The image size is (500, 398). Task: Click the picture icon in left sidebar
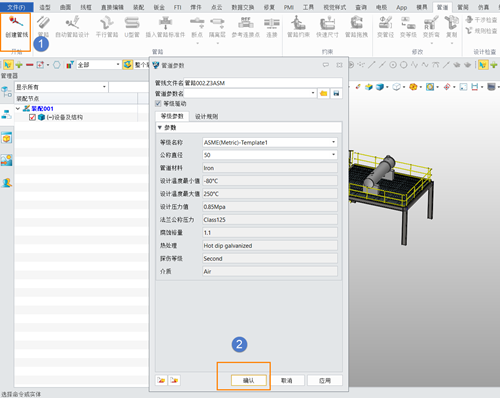7,160
